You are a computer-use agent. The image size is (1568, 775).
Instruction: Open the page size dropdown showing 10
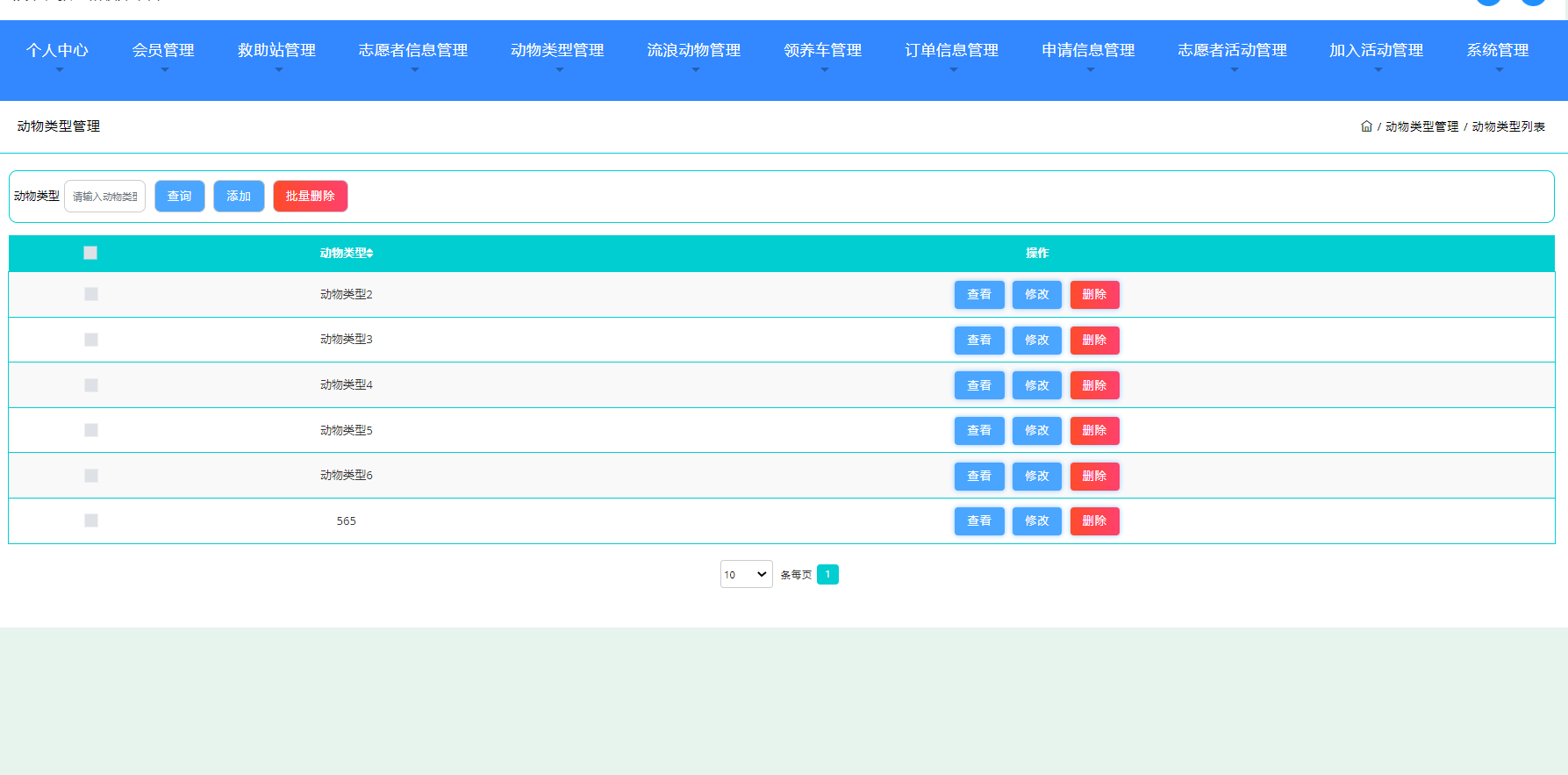(746, 574)
